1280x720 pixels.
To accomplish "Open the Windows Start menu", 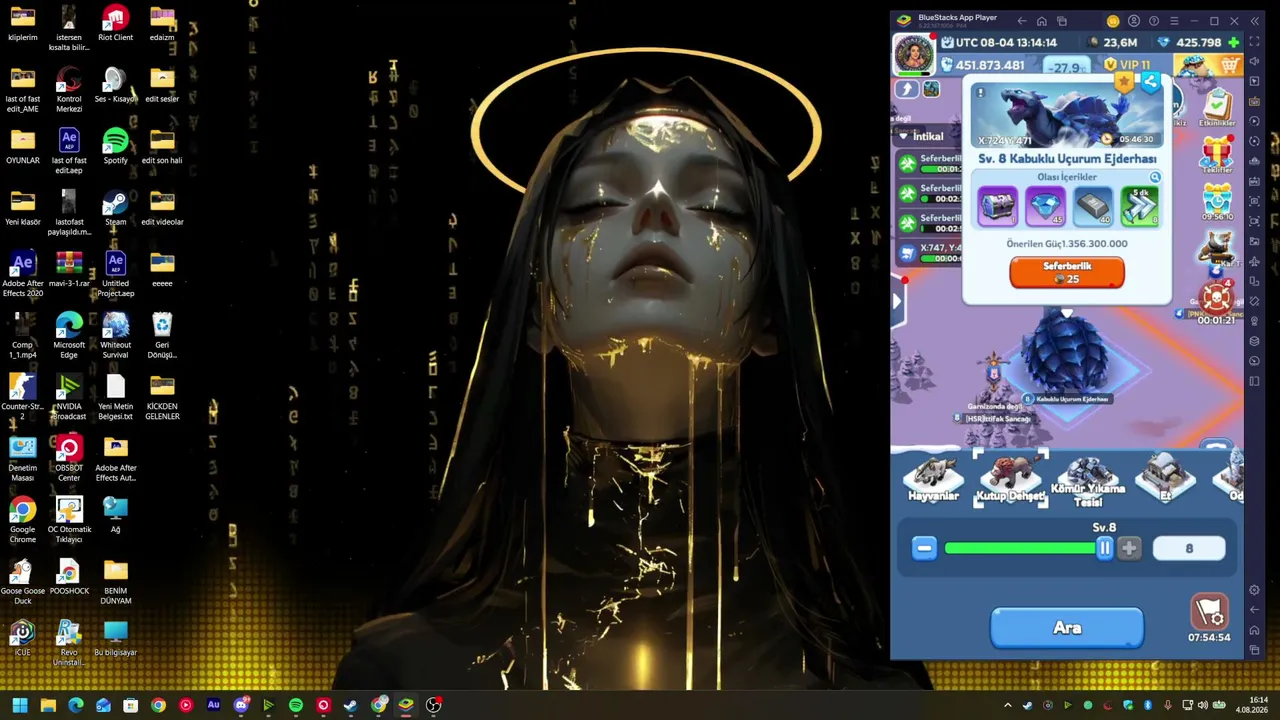I will pyautogui.click(x=19, y=705).
